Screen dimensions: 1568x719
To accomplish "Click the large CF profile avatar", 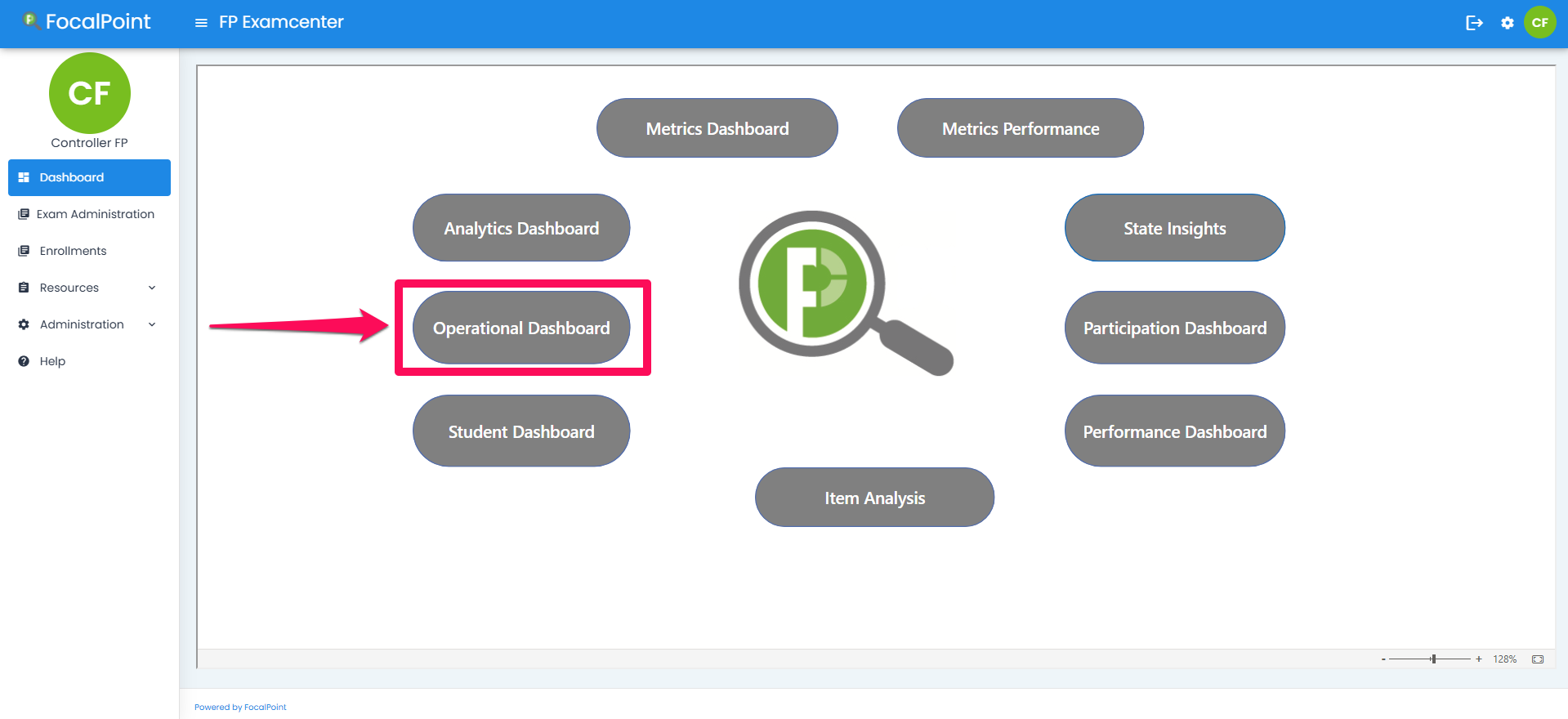I will point(90,93).
